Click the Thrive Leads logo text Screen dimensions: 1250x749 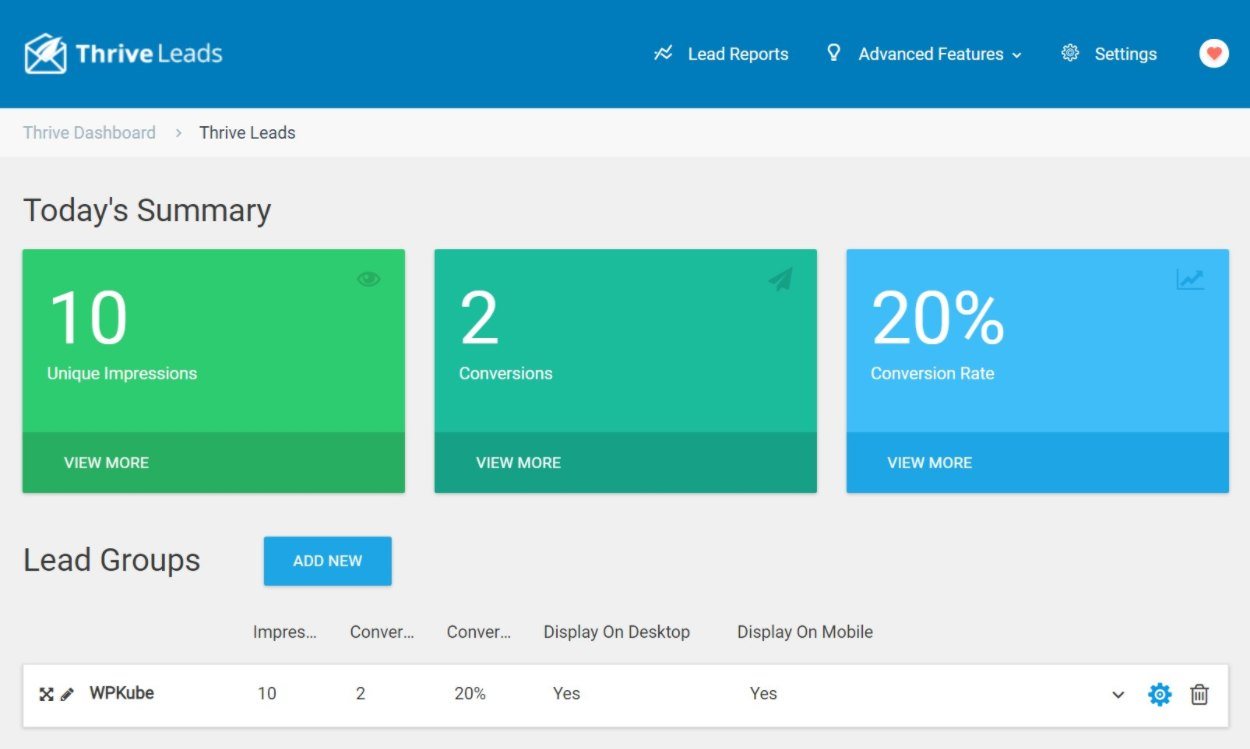(x=149, y=54)
